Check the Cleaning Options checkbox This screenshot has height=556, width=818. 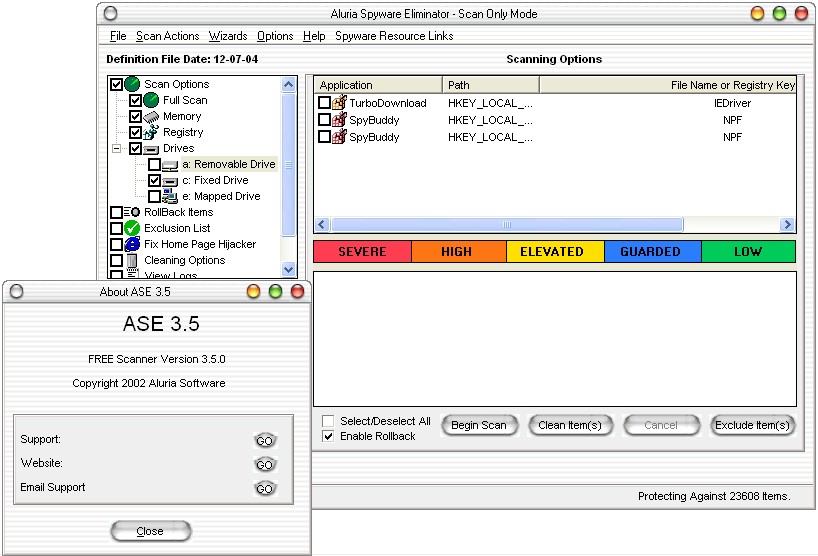[x=116, y=260]
